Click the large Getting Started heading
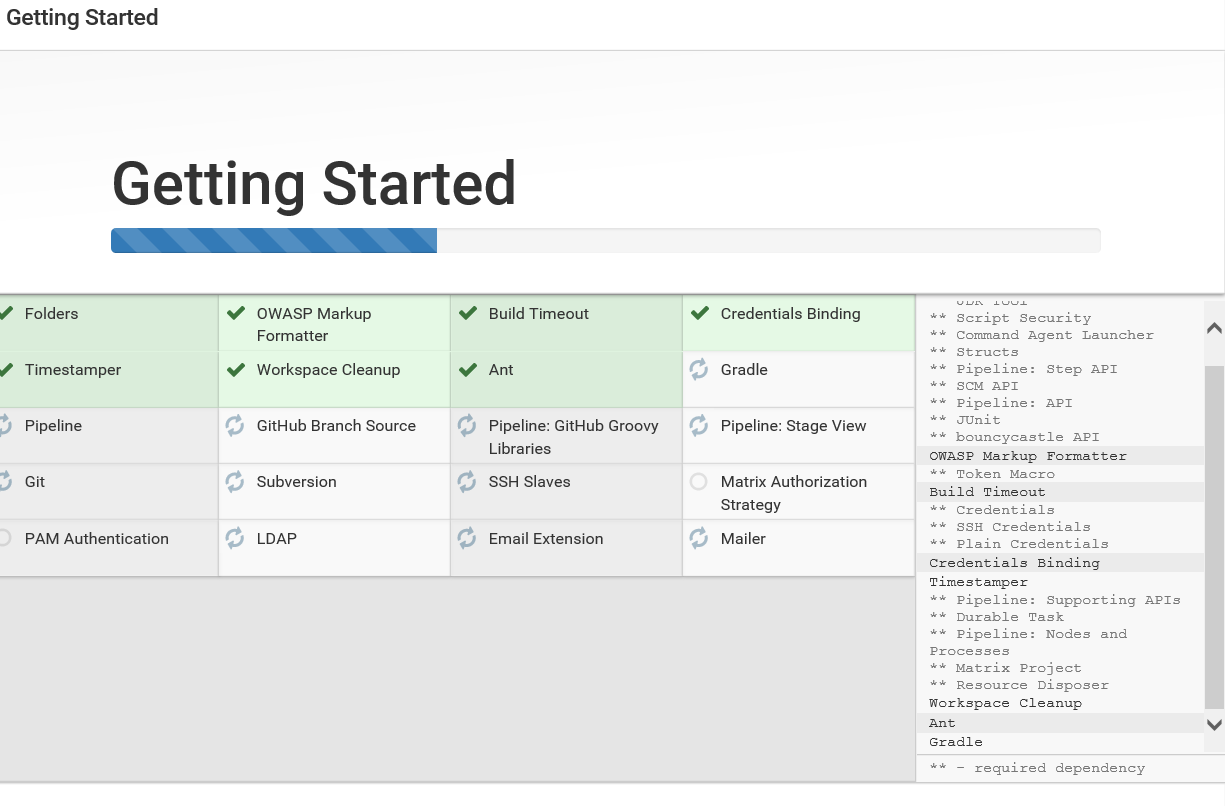1225x806 pixels. click(x=314, y=184)
